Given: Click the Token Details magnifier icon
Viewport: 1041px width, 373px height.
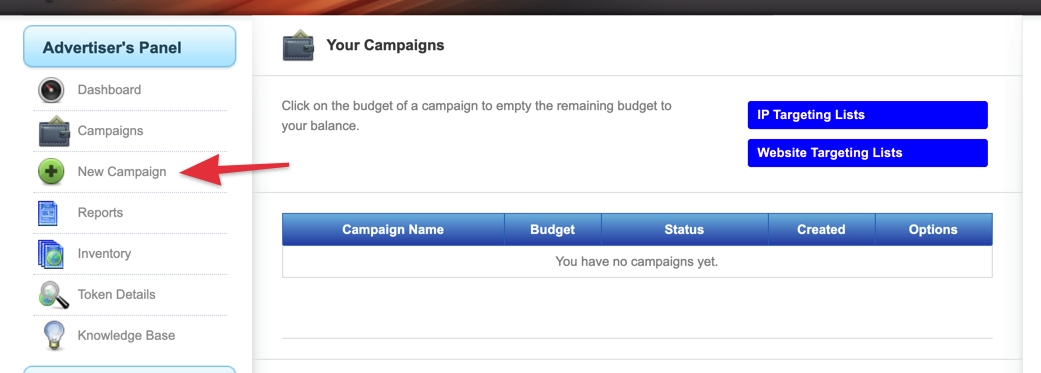Looking at the screenshot, I should [x=53, y=295].
